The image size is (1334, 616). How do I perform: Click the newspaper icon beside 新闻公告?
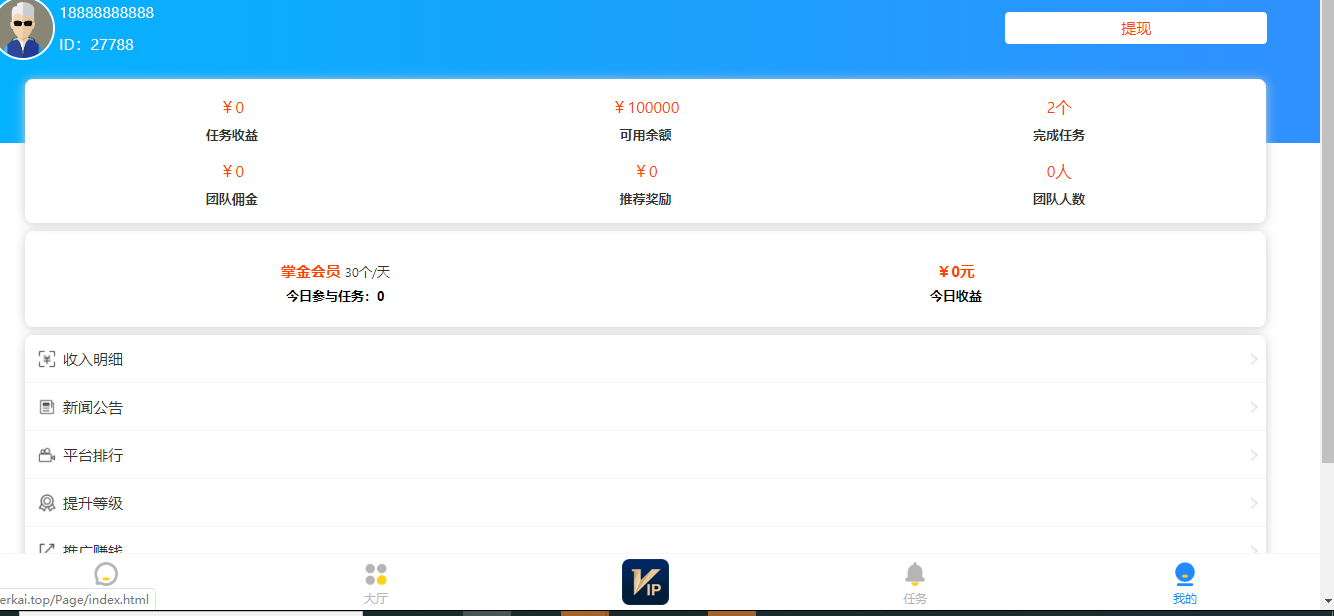(x=46, y=407)
